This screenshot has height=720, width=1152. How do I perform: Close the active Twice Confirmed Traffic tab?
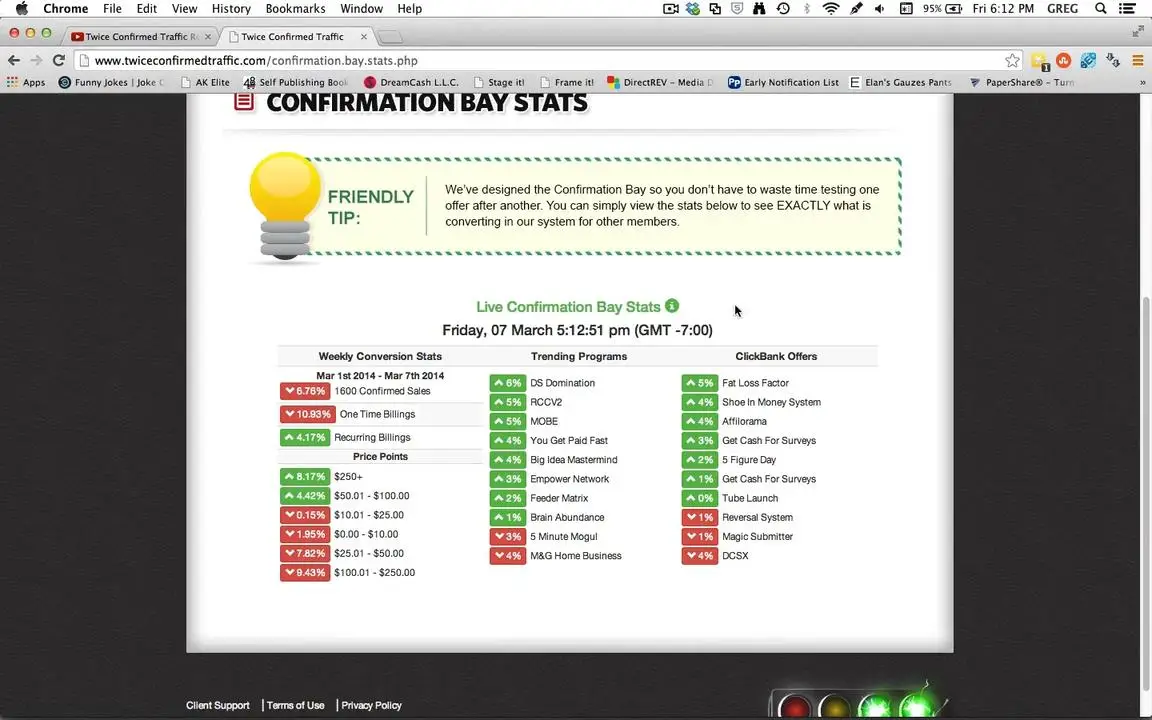point(364,37)
